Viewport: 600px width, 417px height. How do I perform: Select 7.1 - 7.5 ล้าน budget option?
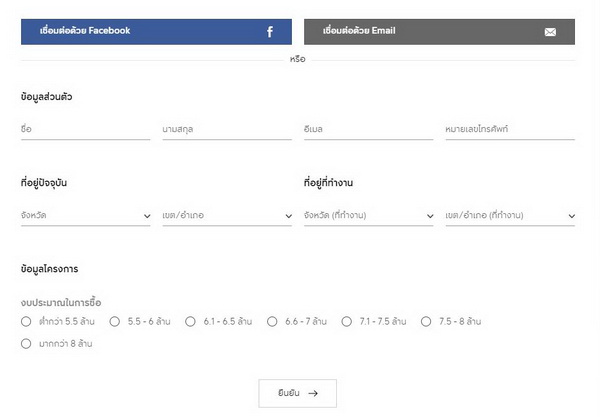coord(347,322)
